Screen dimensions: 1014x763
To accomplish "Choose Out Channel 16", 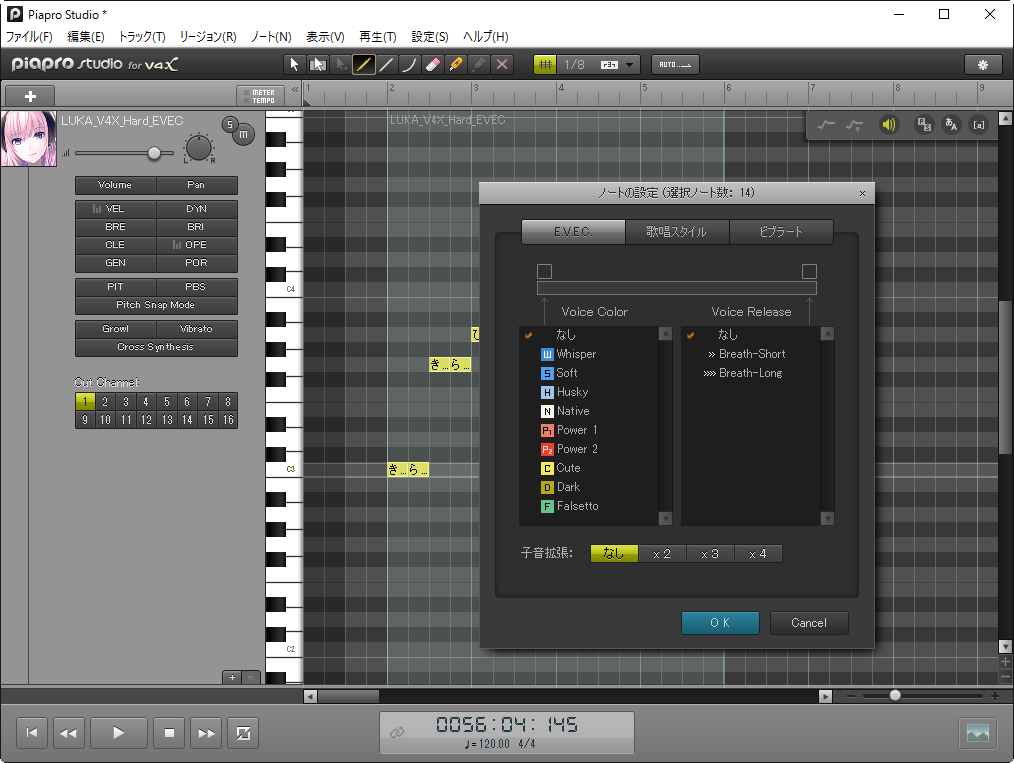I will (x=228, y=420).
